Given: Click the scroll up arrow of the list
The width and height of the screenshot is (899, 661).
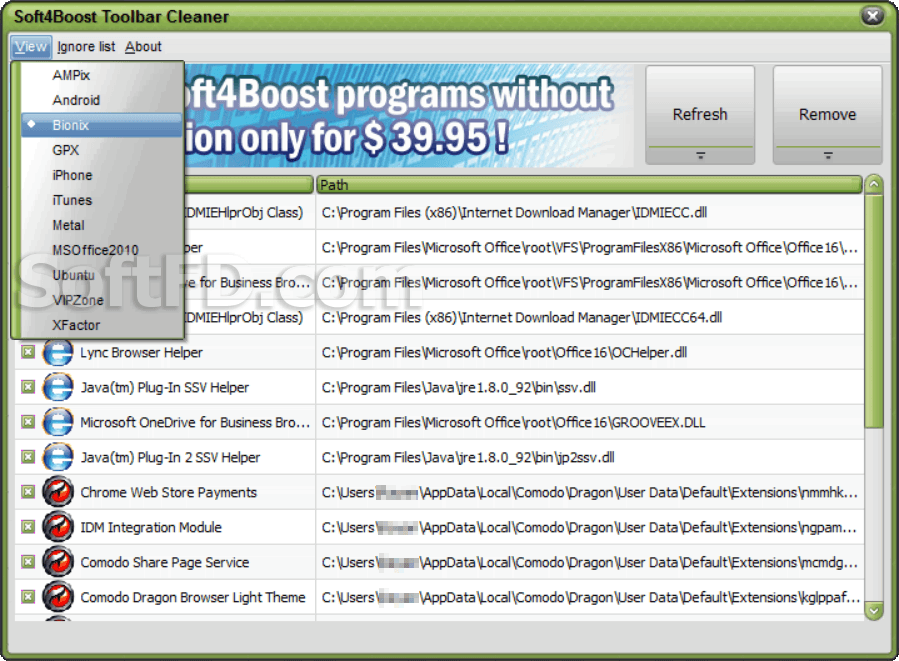Looking at the screenshot, I should pos(874,184).
